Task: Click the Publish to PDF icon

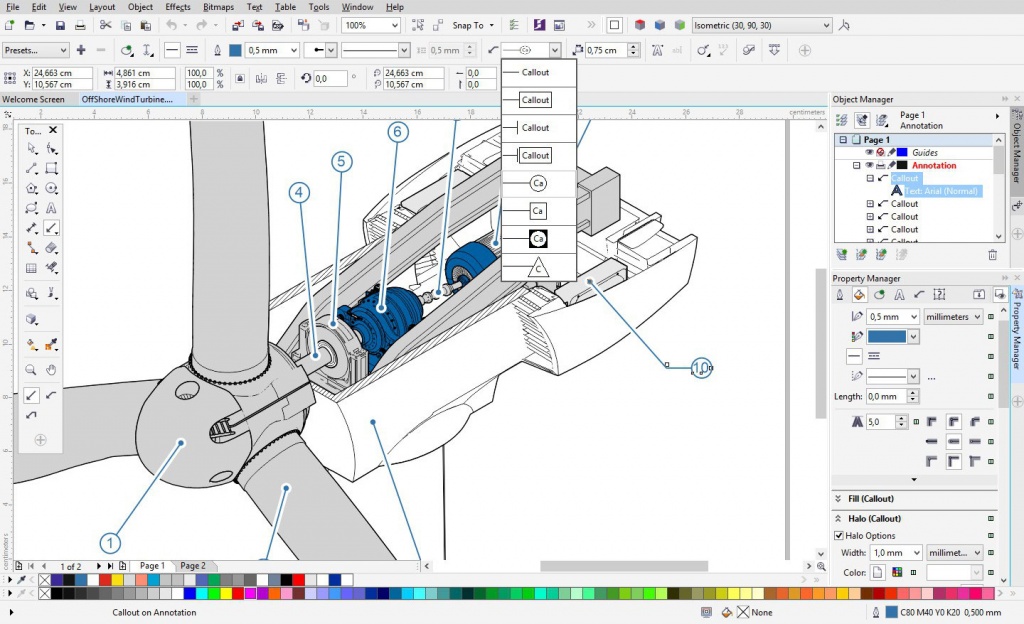Action: click(x=278, y=25)
